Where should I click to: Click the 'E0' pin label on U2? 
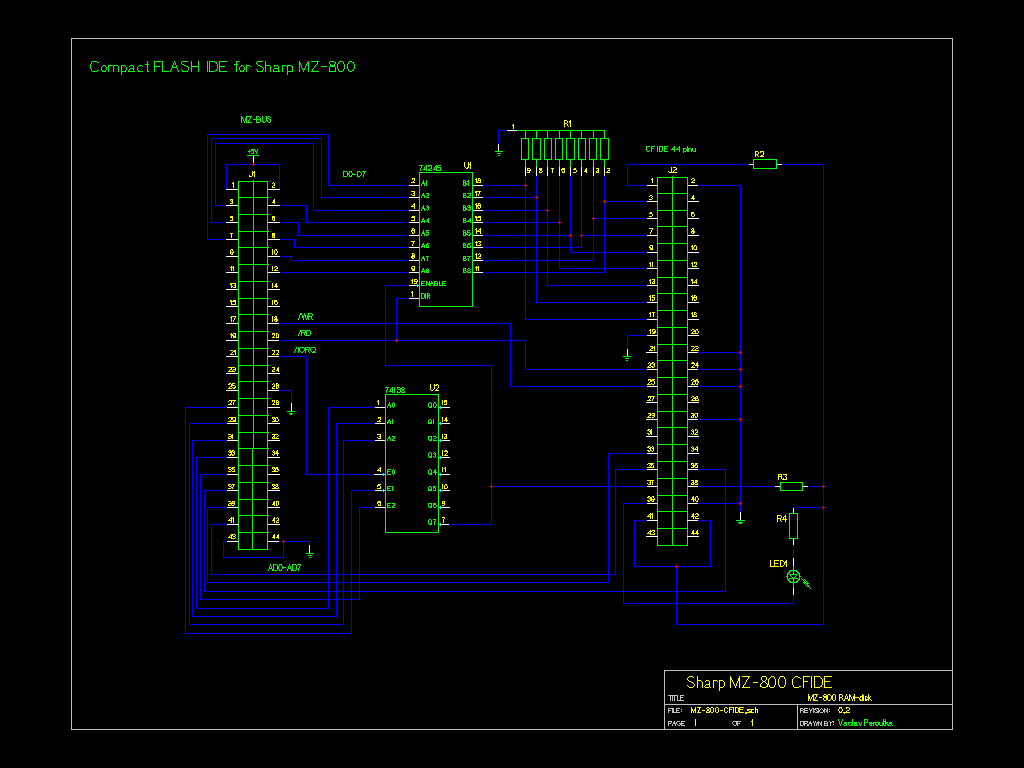tap(391, 472)
